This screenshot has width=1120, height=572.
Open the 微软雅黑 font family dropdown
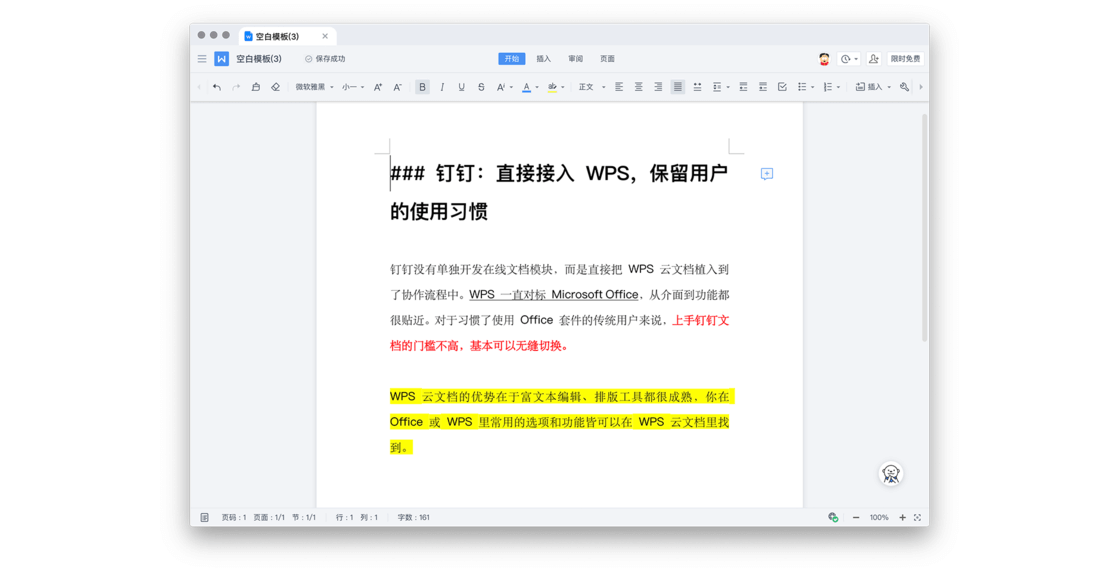click(x=314, y=87)
